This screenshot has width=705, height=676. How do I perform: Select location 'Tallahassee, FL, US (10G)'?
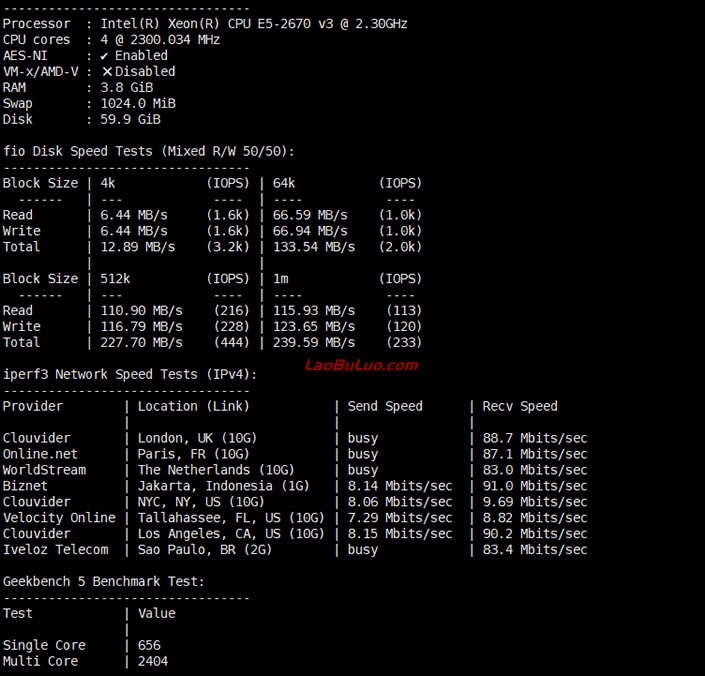231,518
